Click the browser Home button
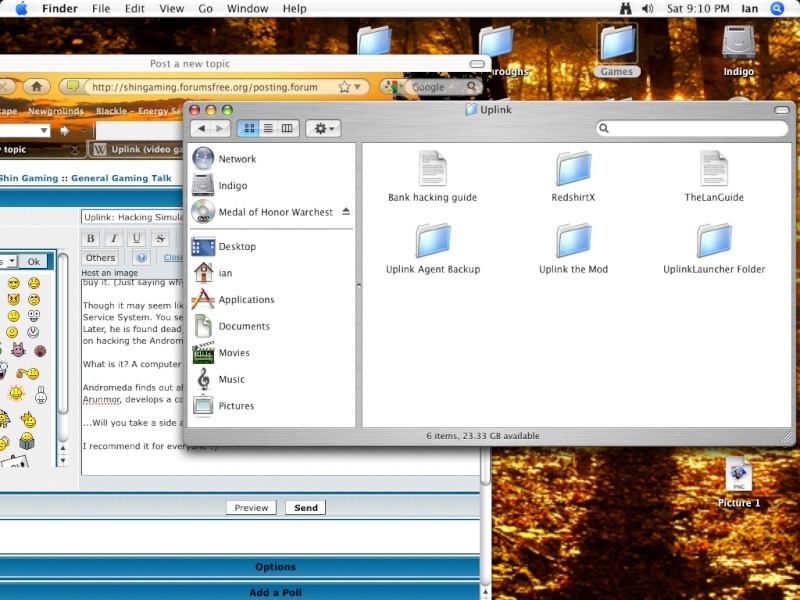Screen dimensions: 800x600 click(x=36, y=87)
